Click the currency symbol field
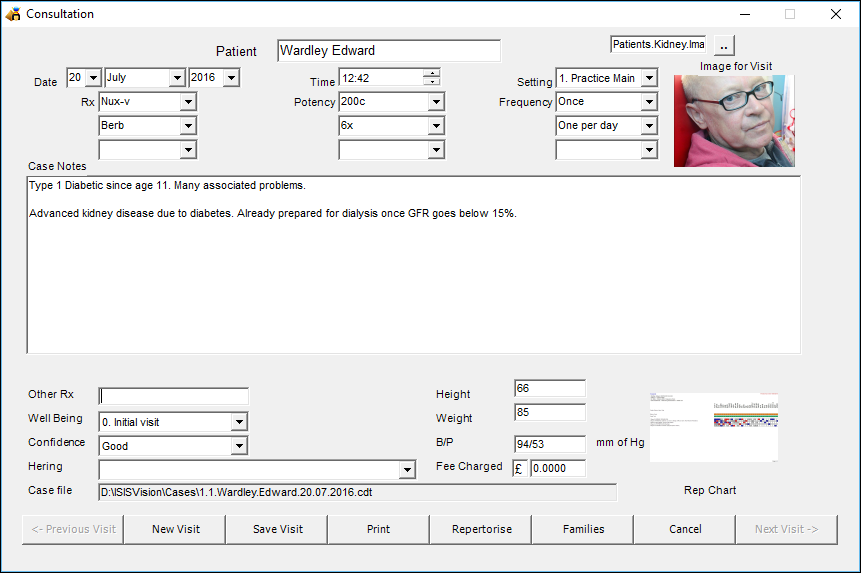Viewport: 861px width, 573px height. pyautogui.click(x=519, y=468)
